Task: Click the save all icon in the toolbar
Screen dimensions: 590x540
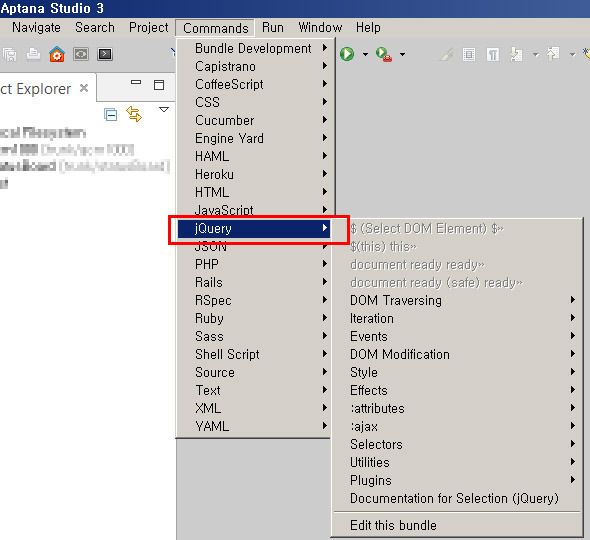Action: [9, 55]
